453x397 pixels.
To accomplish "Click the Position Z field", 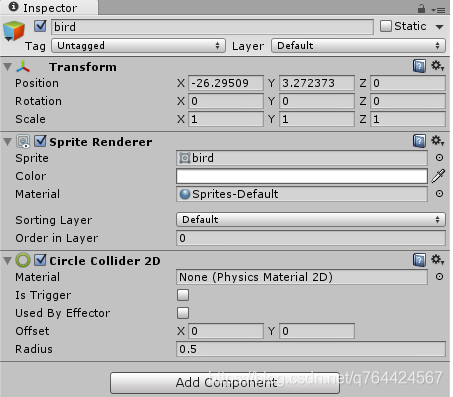I will pos(408,83).
